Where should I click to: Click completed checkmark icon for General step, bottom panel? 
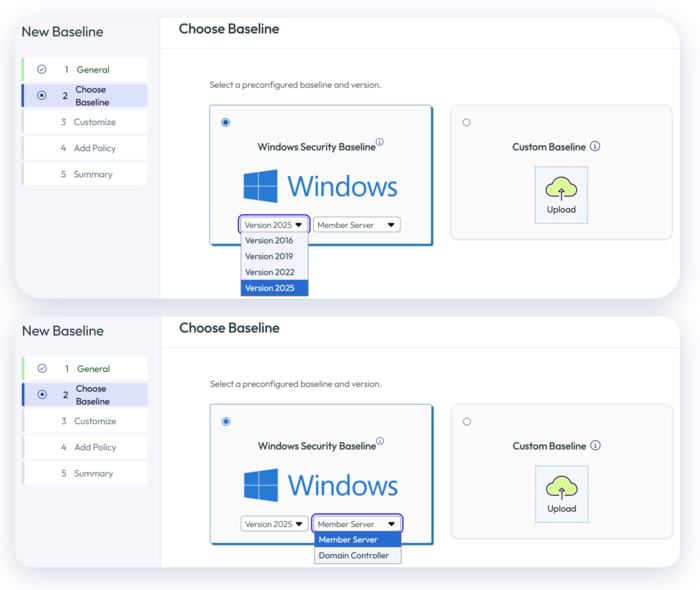42,368
